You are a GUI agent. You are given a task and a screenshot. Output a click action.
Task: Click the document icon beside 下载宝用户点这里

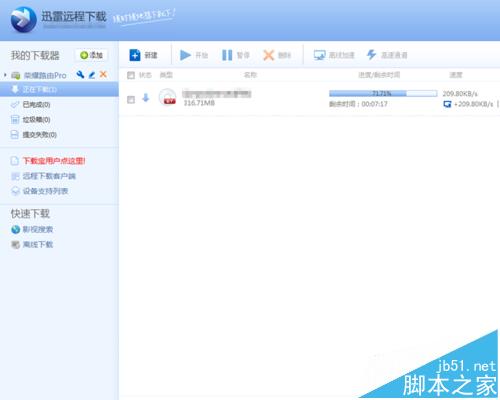15,161
